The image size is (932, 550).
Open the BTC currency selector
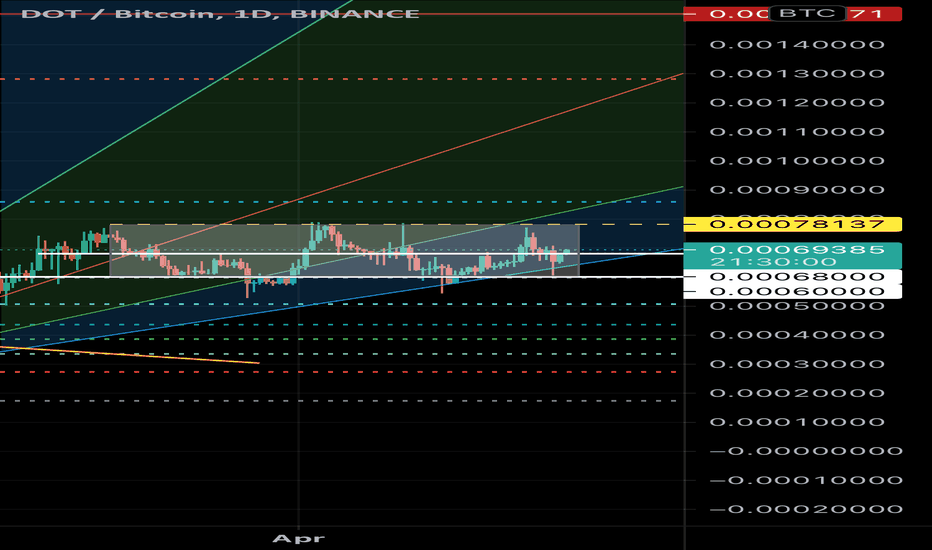coord(807,13)
